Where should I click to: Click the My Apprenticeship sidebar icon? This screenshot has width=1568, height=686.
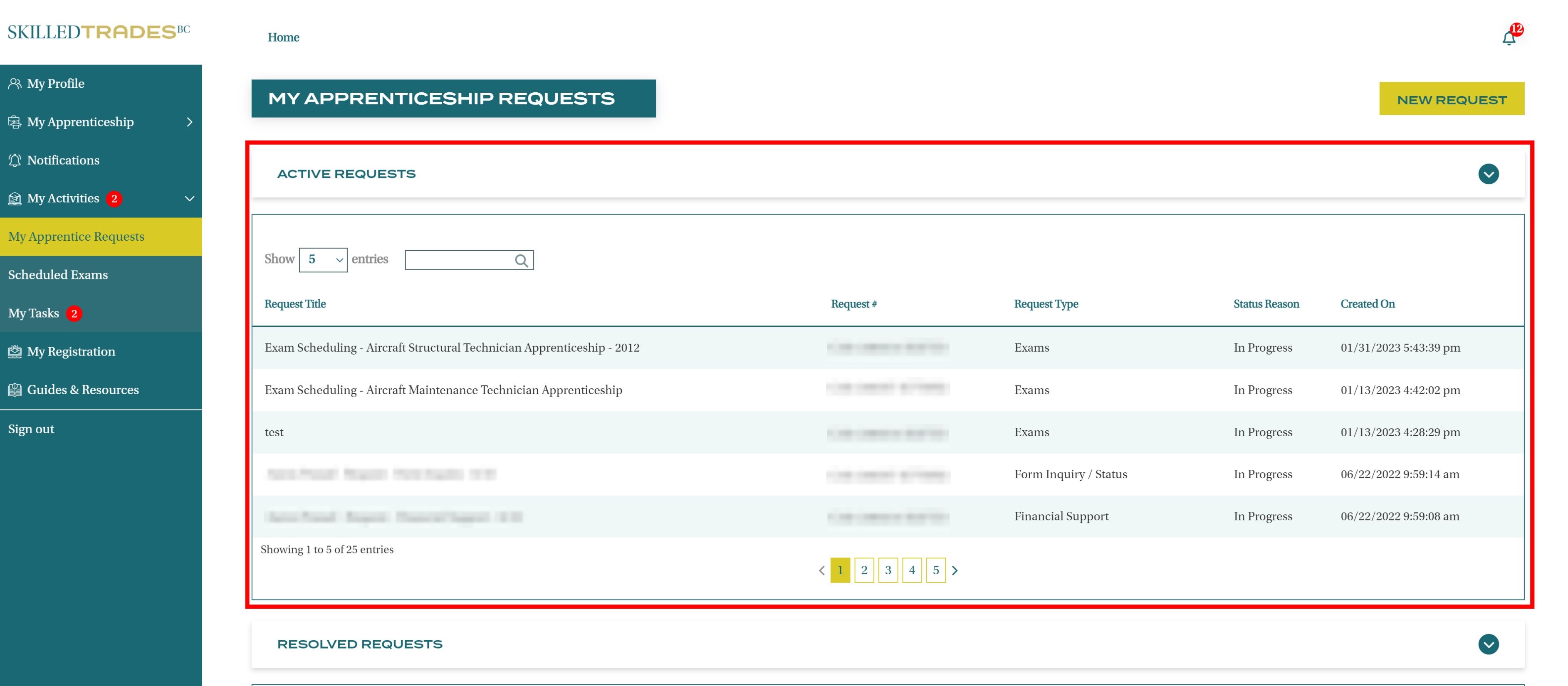pyautogui.click(x=15, y=122)
